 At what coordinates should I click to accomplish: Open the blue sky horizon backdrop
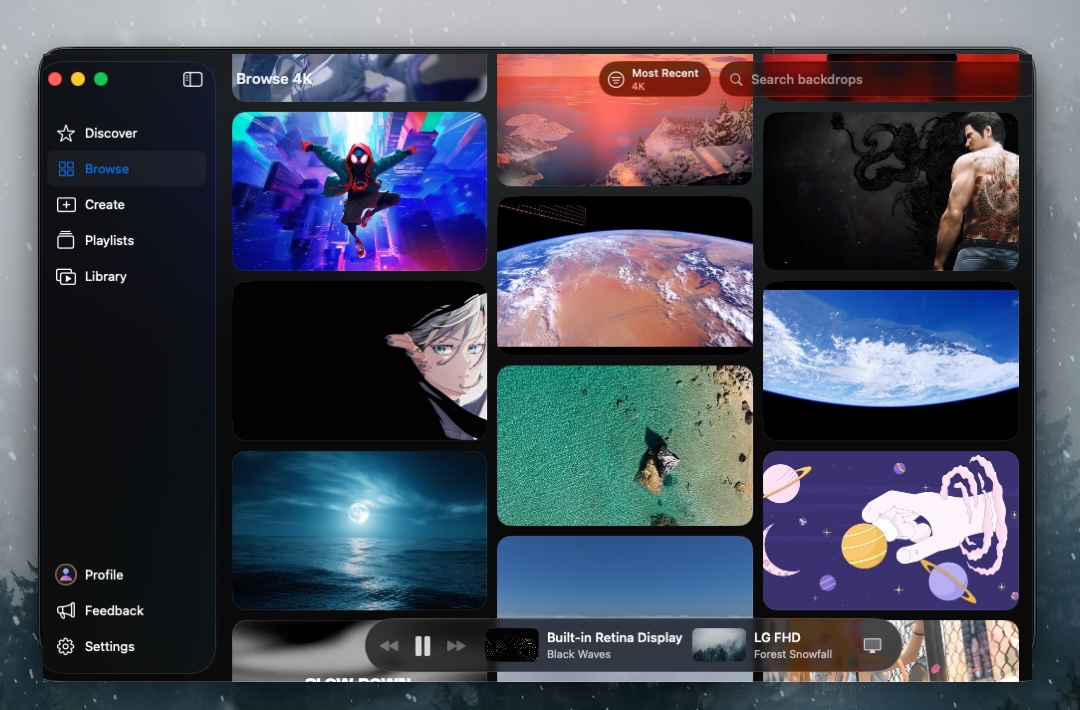pyautogui.click(x=625, y=609)
